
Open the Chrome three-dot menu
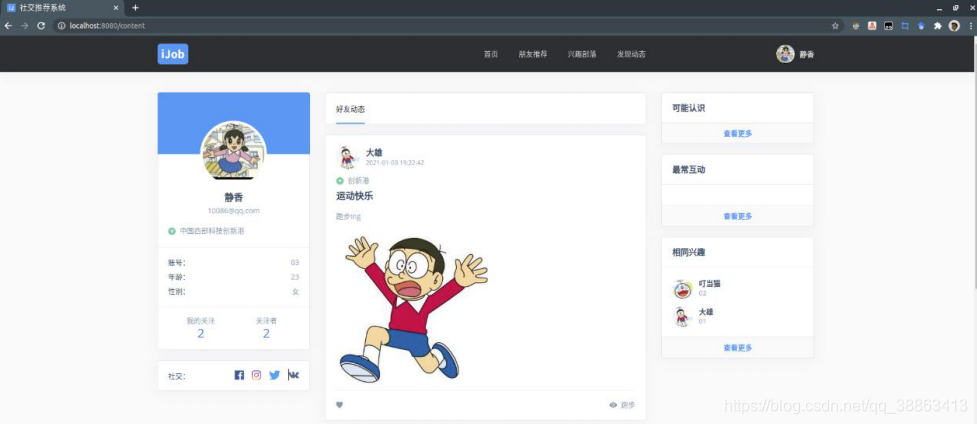971,26
